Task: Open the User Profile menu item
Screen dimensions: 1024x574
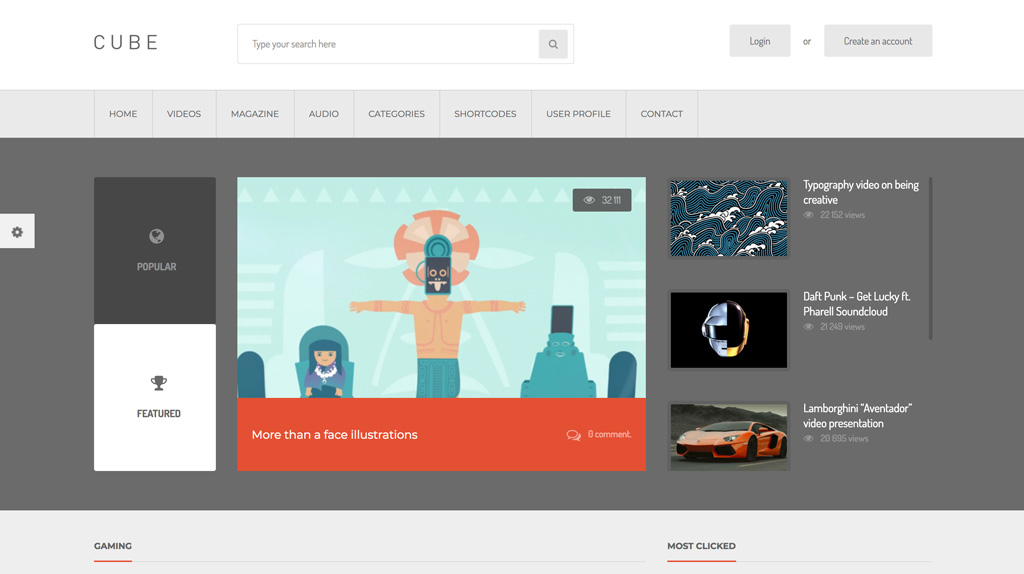Action: point(578,114)
